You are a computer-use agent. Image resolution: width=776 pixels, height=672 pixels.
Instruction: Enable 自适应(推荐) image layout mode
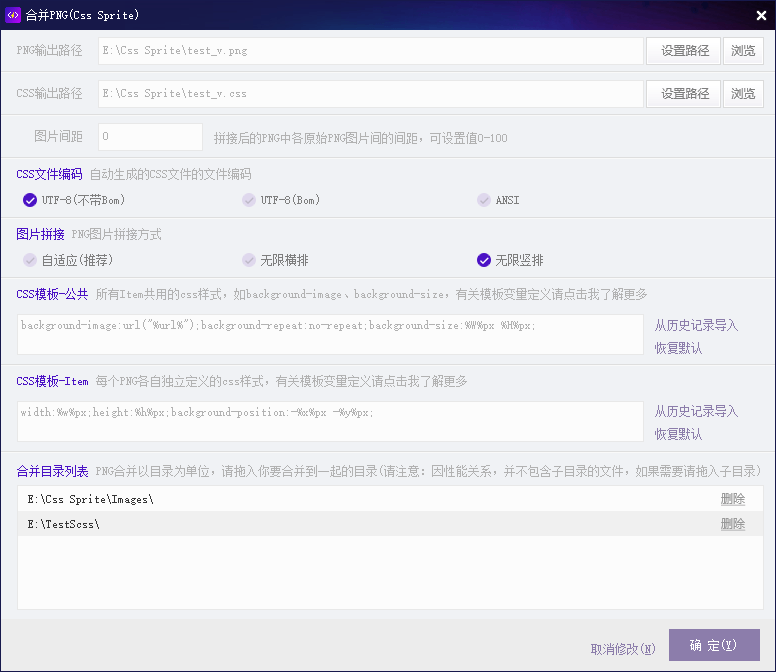coord(30,260)
